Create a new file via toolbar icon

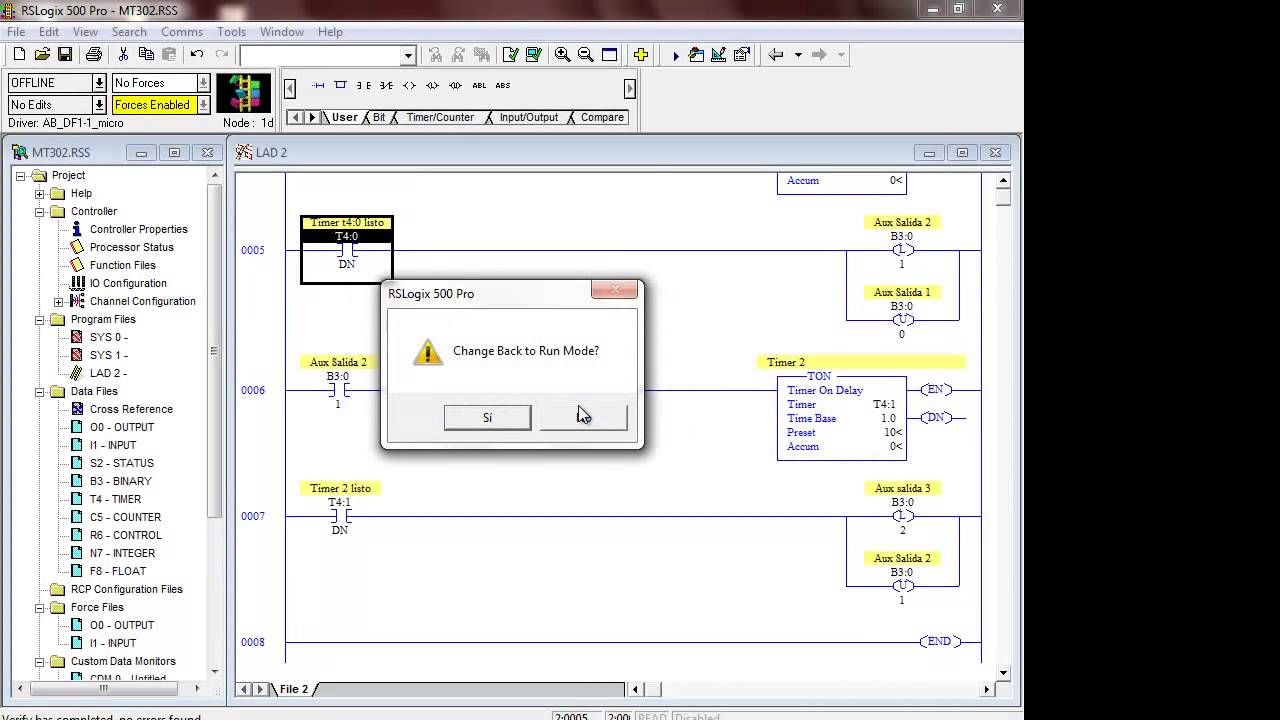point(20,55)
